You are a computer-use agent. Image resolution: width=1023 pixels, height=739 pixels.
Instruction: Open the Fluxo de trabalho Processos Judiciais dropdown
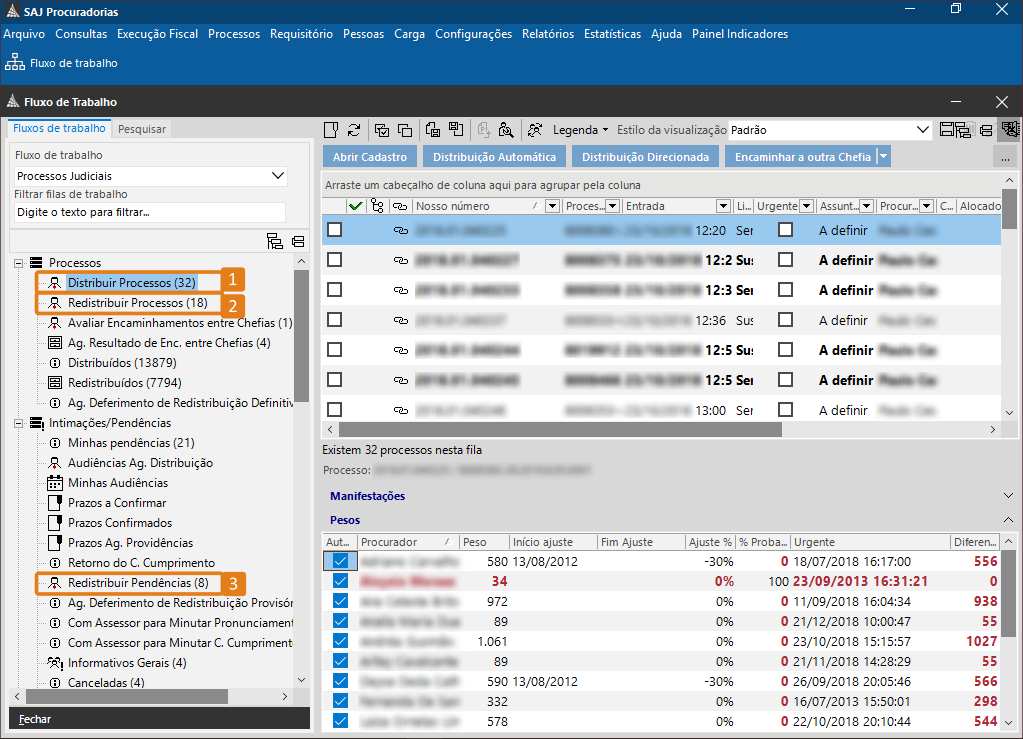click(x=278, y=175)
